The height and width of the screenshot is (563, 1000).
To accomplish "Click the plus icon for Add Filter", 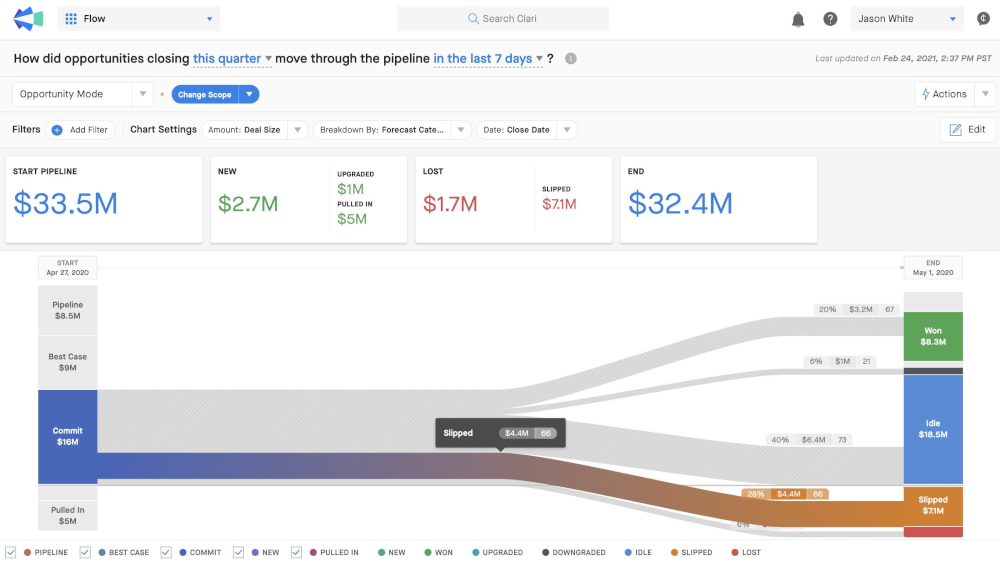I will pos(57,130).
